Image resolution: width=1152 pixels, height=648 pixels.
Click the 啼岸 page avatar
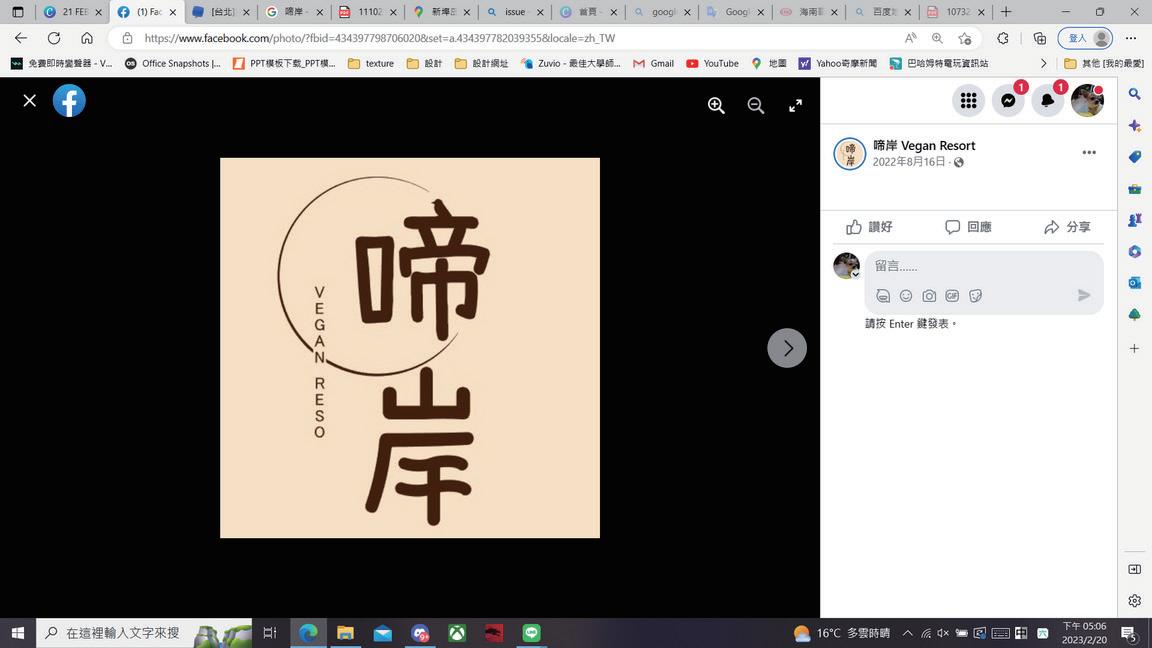pos(850,154)
